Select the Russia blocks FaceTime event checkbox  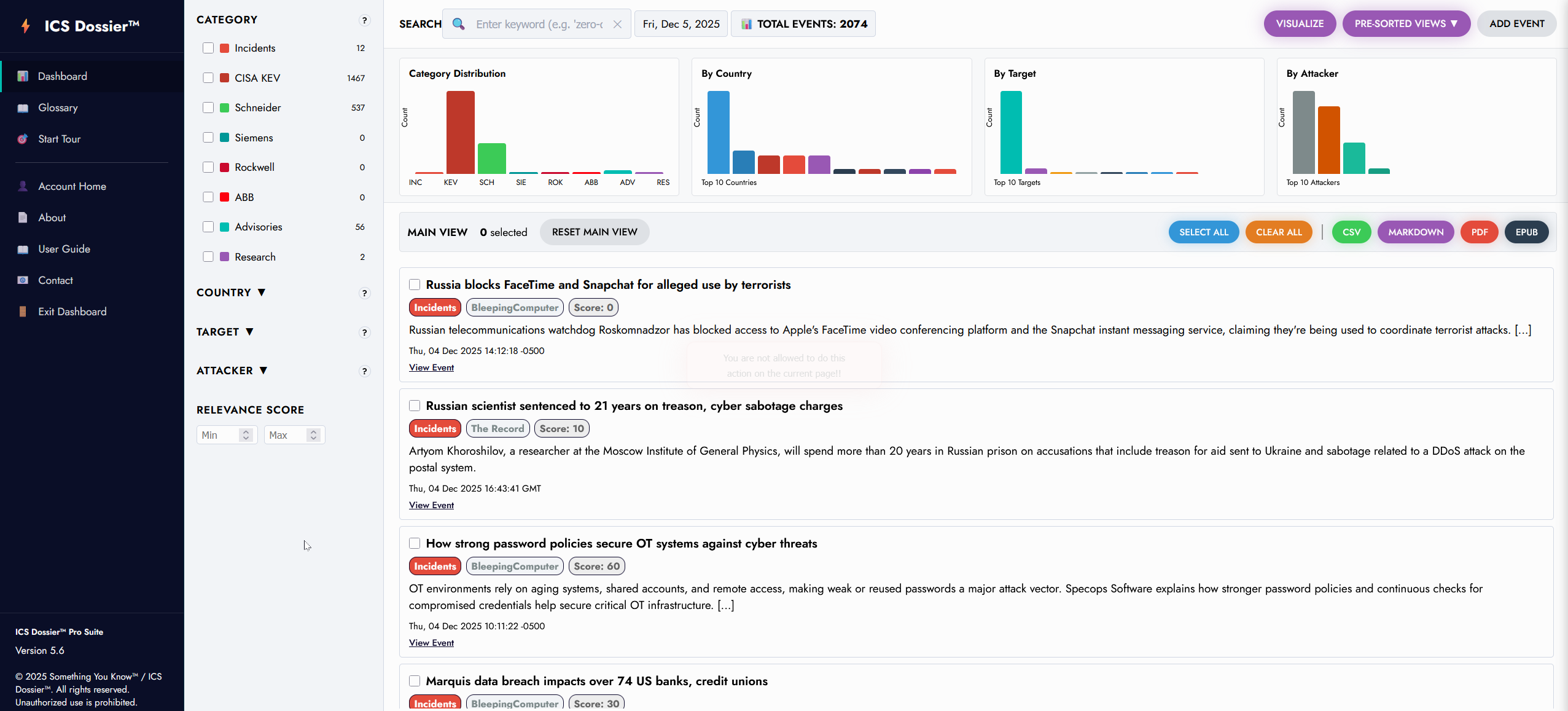[x=415, y=285]
